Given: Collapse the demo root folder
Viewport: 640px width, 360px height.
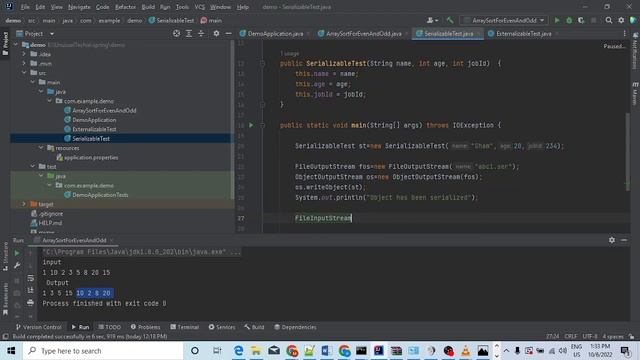Looking at the screenshot, I should (16, 44).
